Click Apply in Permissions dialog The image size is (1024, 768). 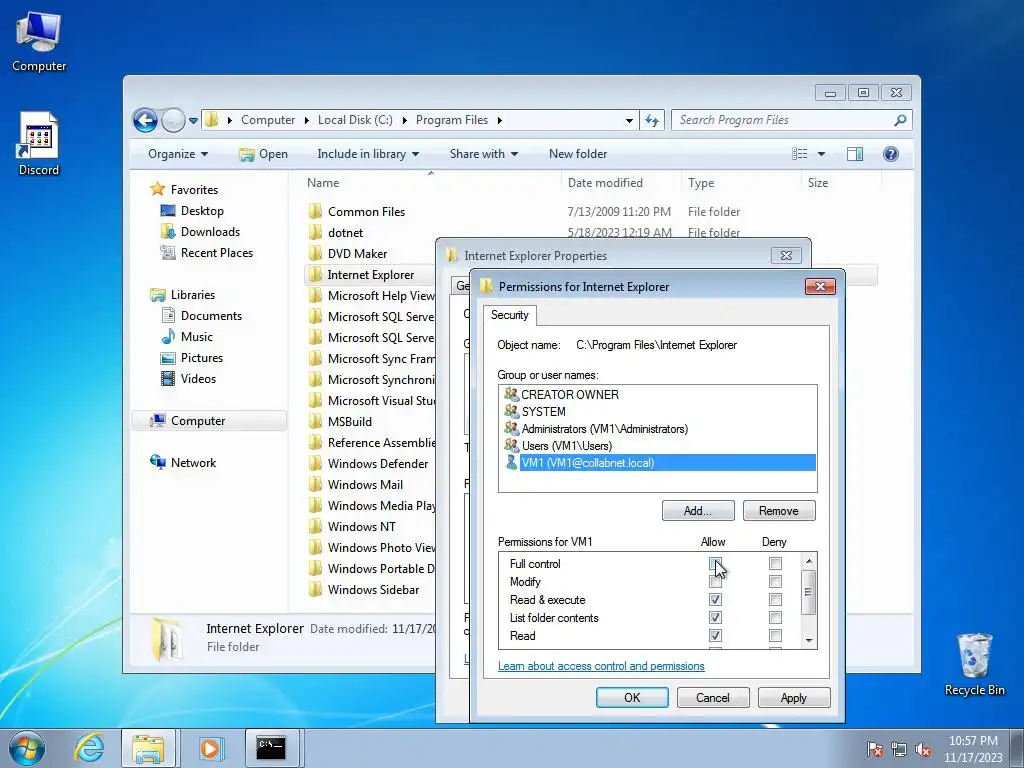tap(794, 697)
